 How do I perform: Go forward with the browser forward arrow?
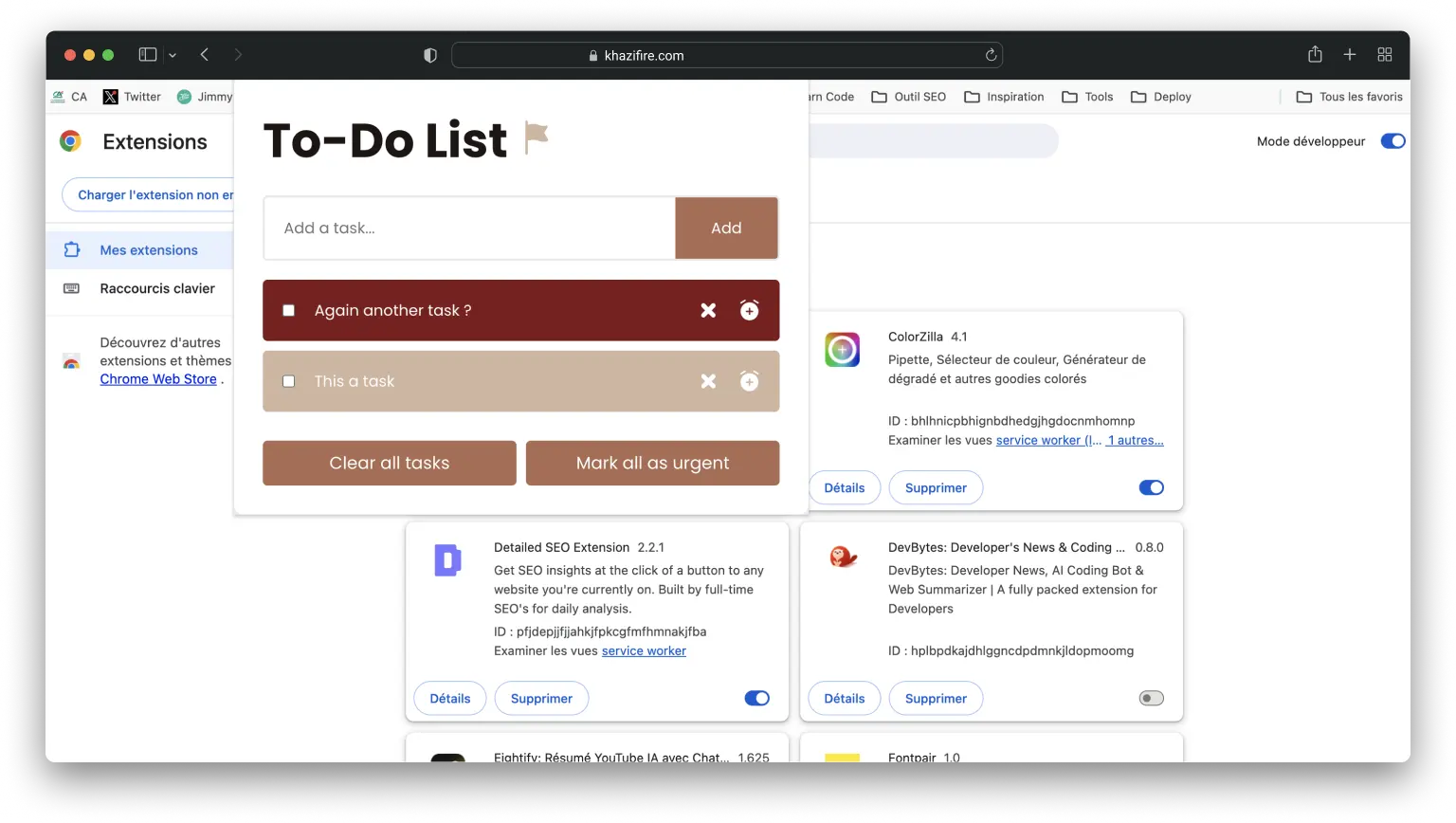click(x=238, y=55)
